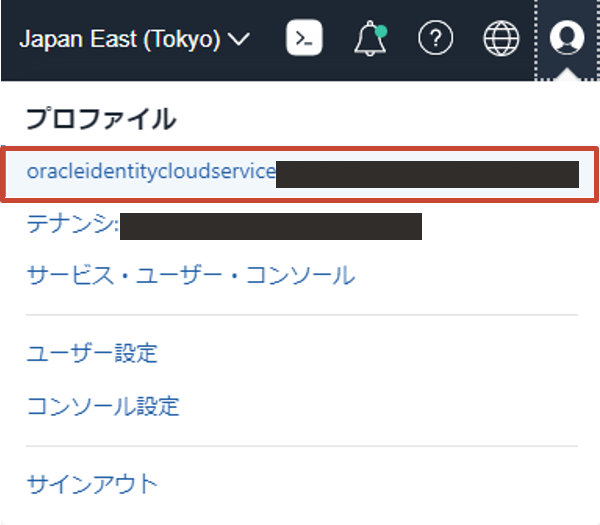Click the redacted tenancy name
This screenshot has width=600, height=525.
(x=270, y=226)
